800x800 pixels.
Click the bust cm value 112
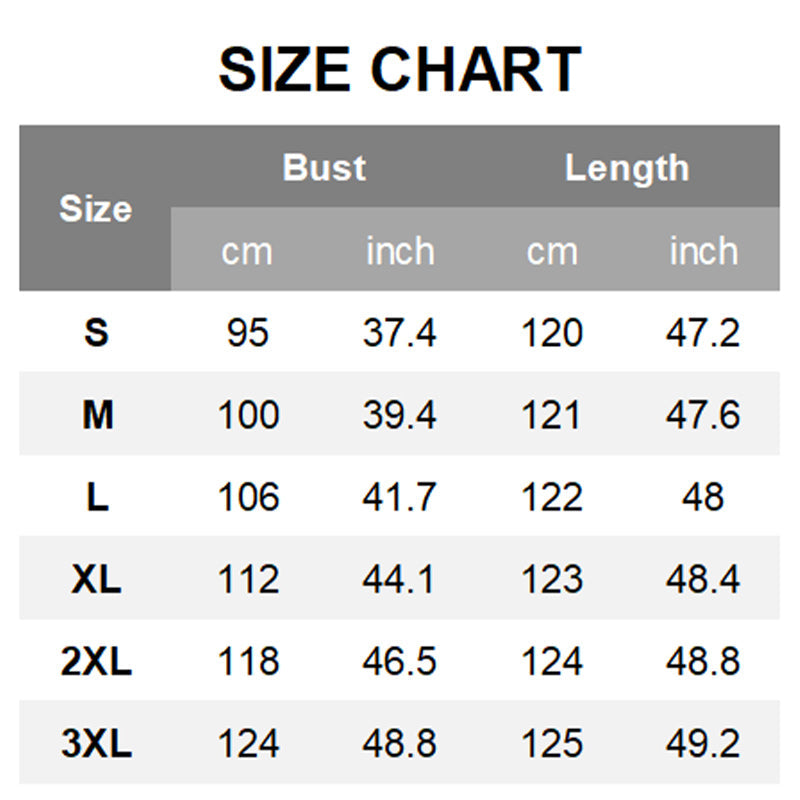pyautogui.click(x=248, y=579)
